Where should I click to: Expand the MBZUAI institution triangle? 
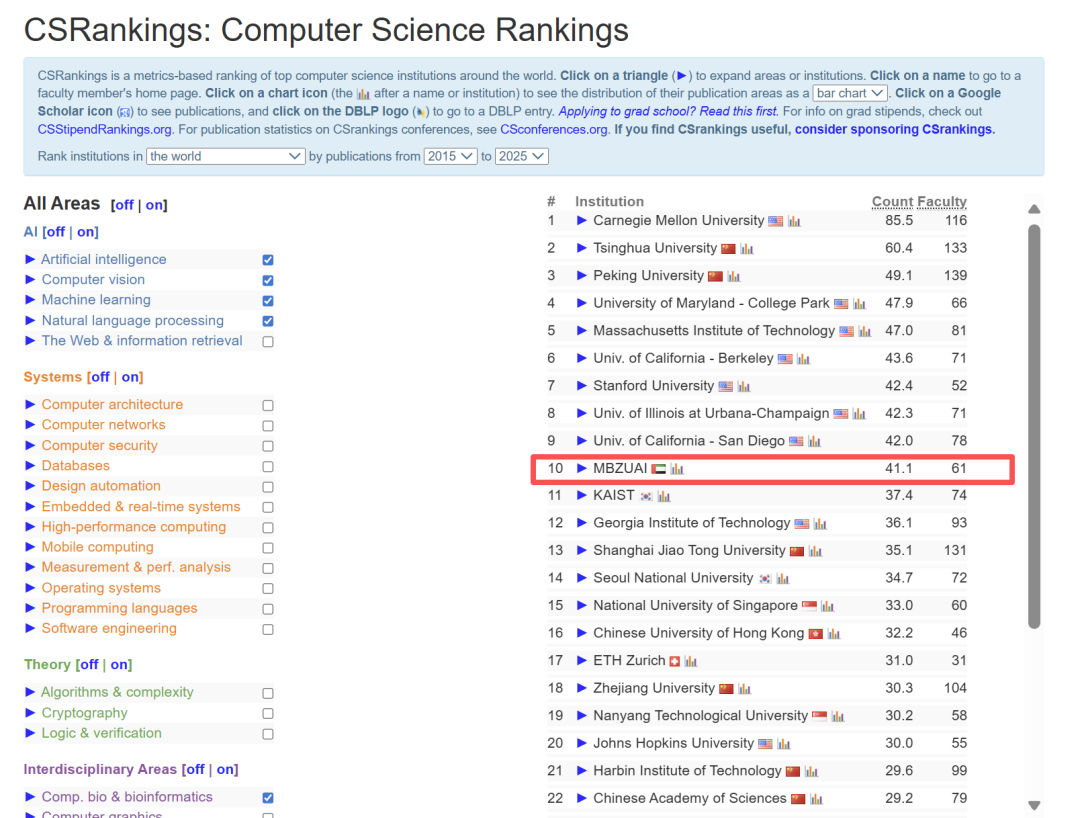pyautogui.click(x=582, y=468)
